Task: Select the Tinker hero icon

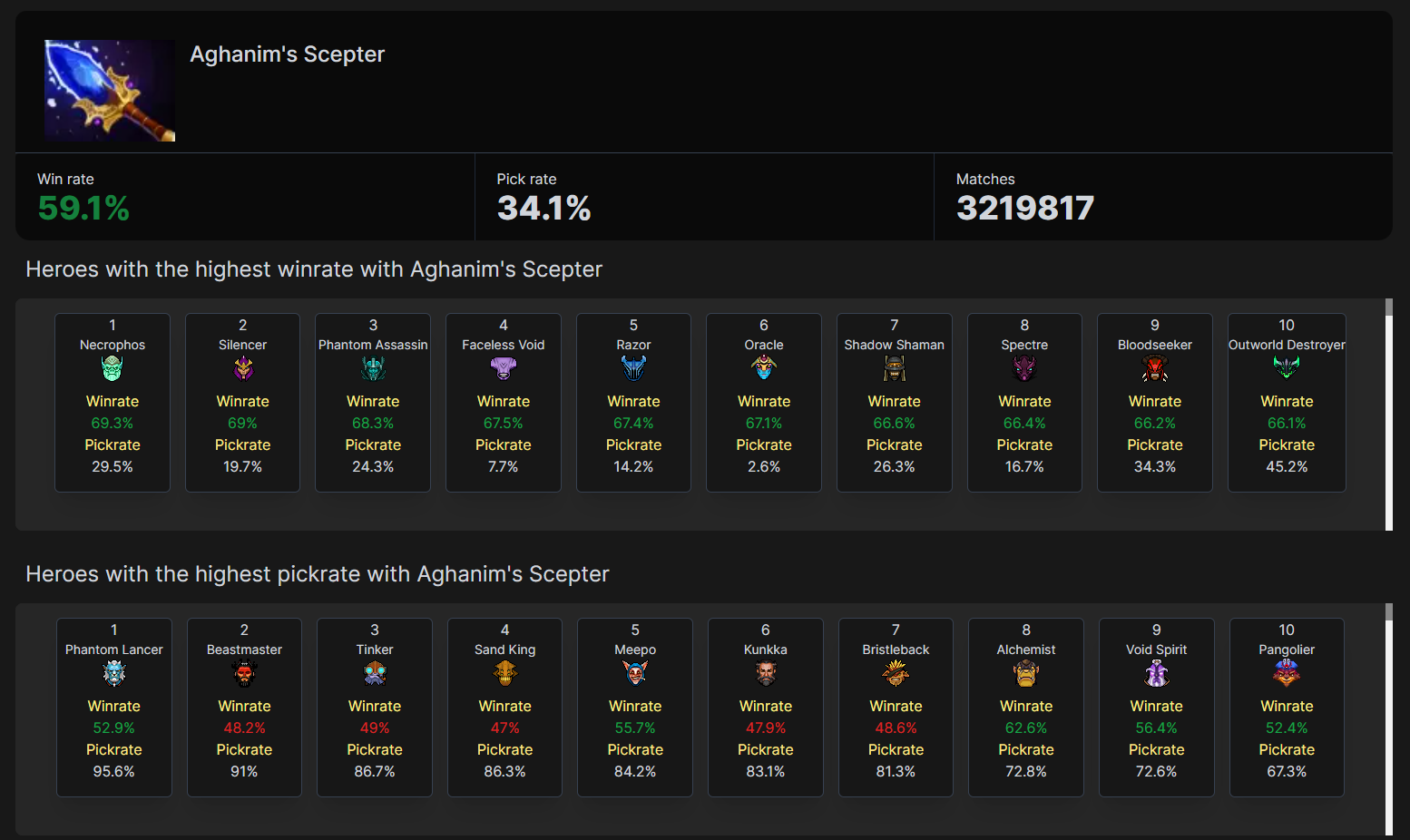Action: 375,673
